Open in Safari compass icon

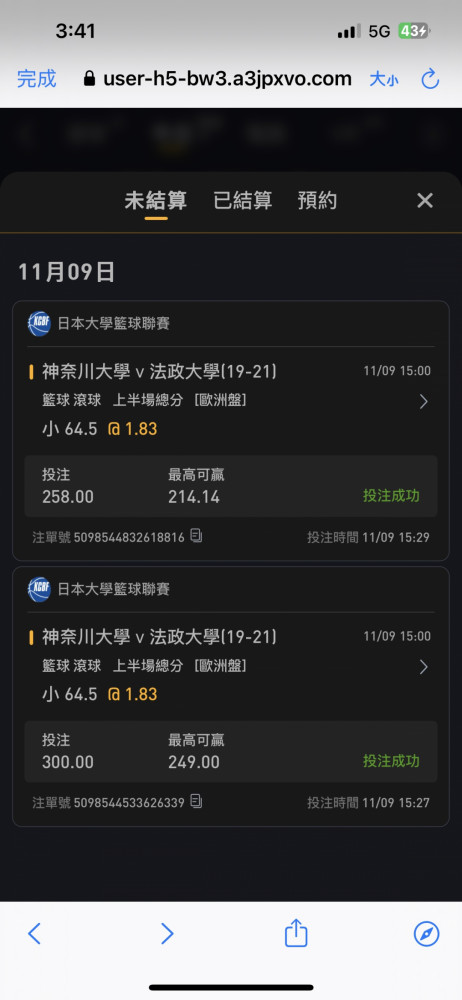(426, 934)
